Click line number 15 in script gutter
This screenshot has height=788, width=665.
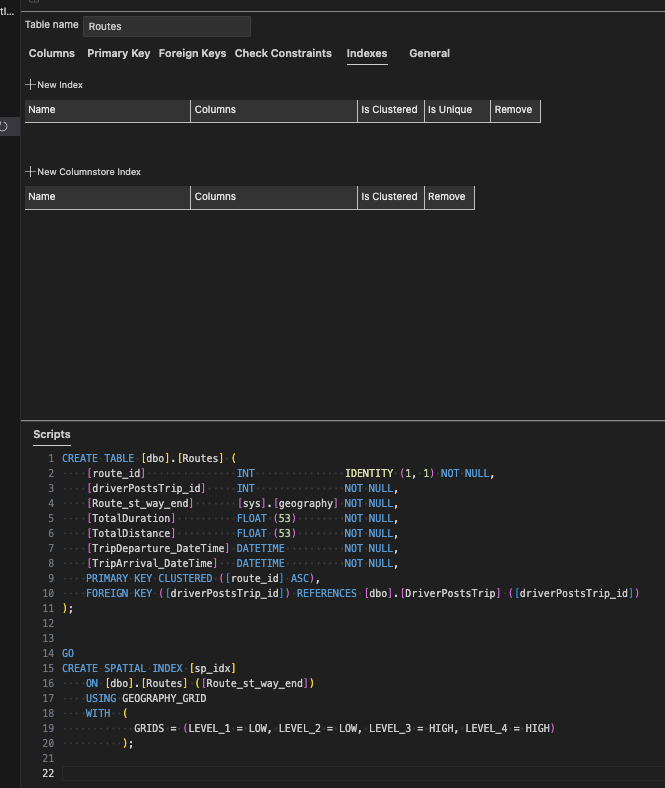tap(48, 668)
